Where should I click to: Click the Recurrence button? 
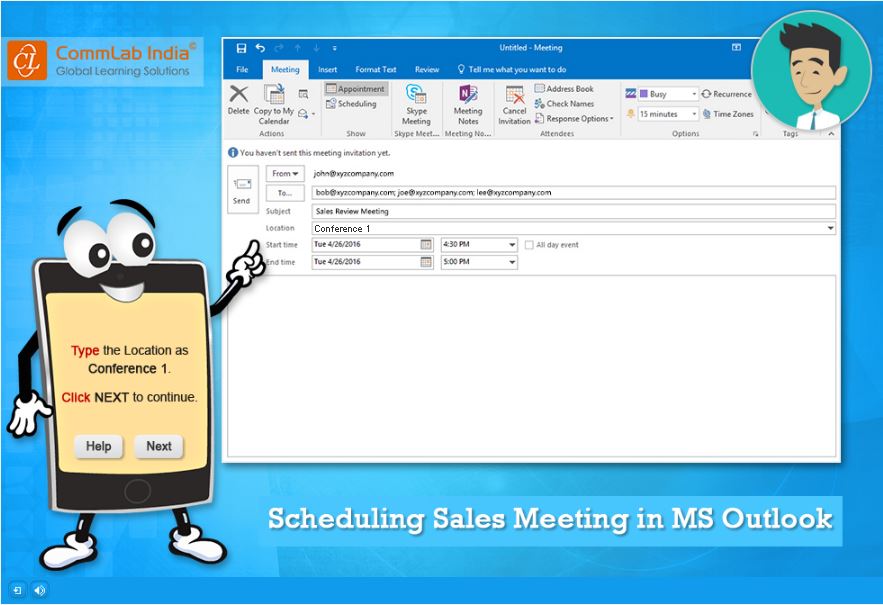726,94
